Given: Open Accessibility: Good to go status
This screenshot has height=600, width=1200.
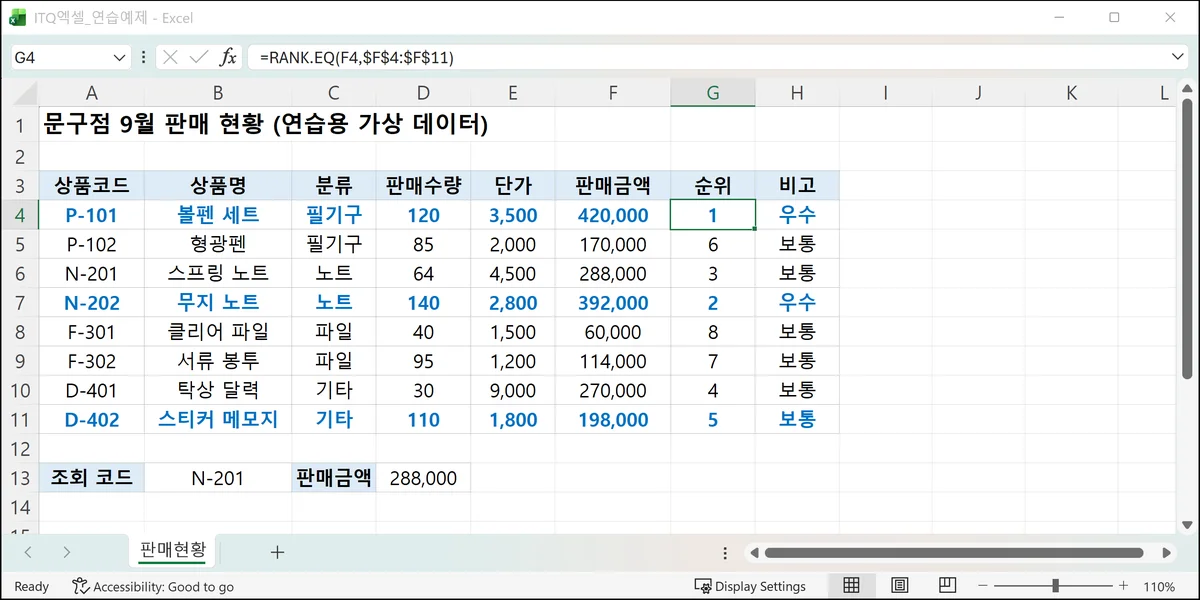Looking at the screenshot, I should pos(153,587).
